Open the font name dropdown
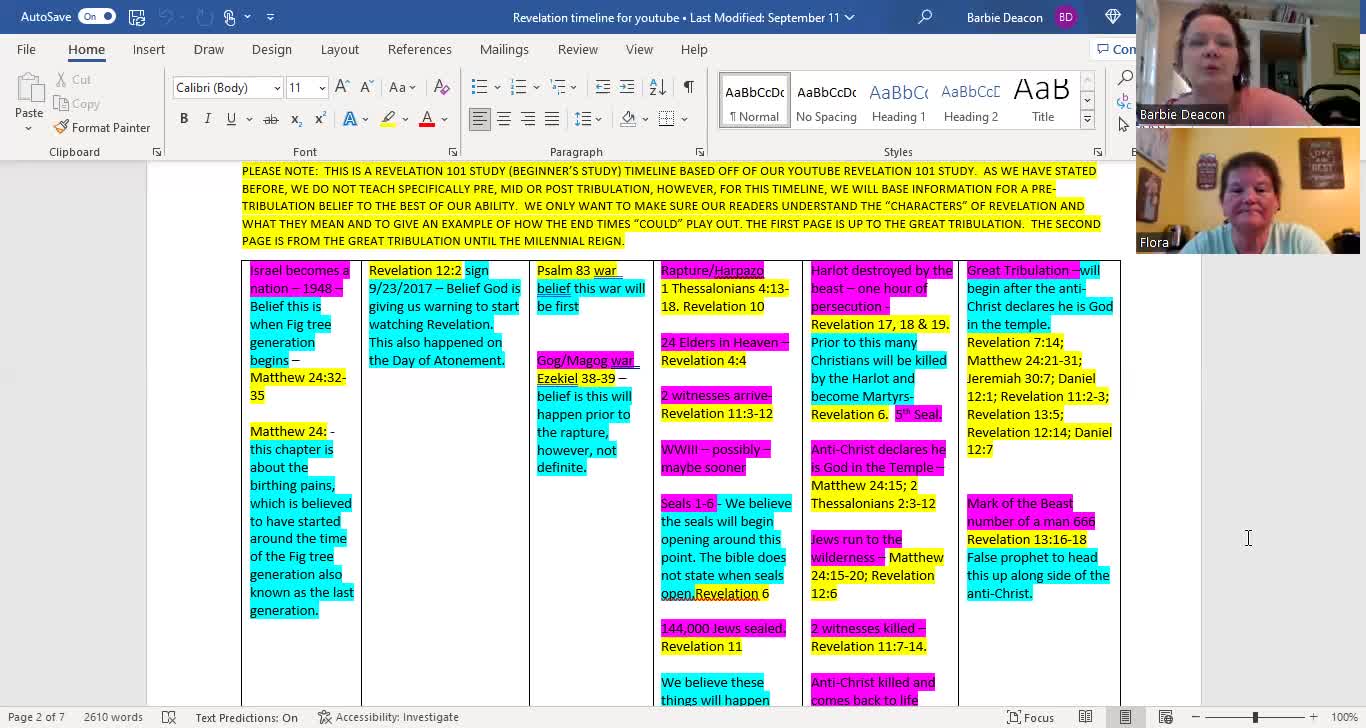 click(277, 88)
